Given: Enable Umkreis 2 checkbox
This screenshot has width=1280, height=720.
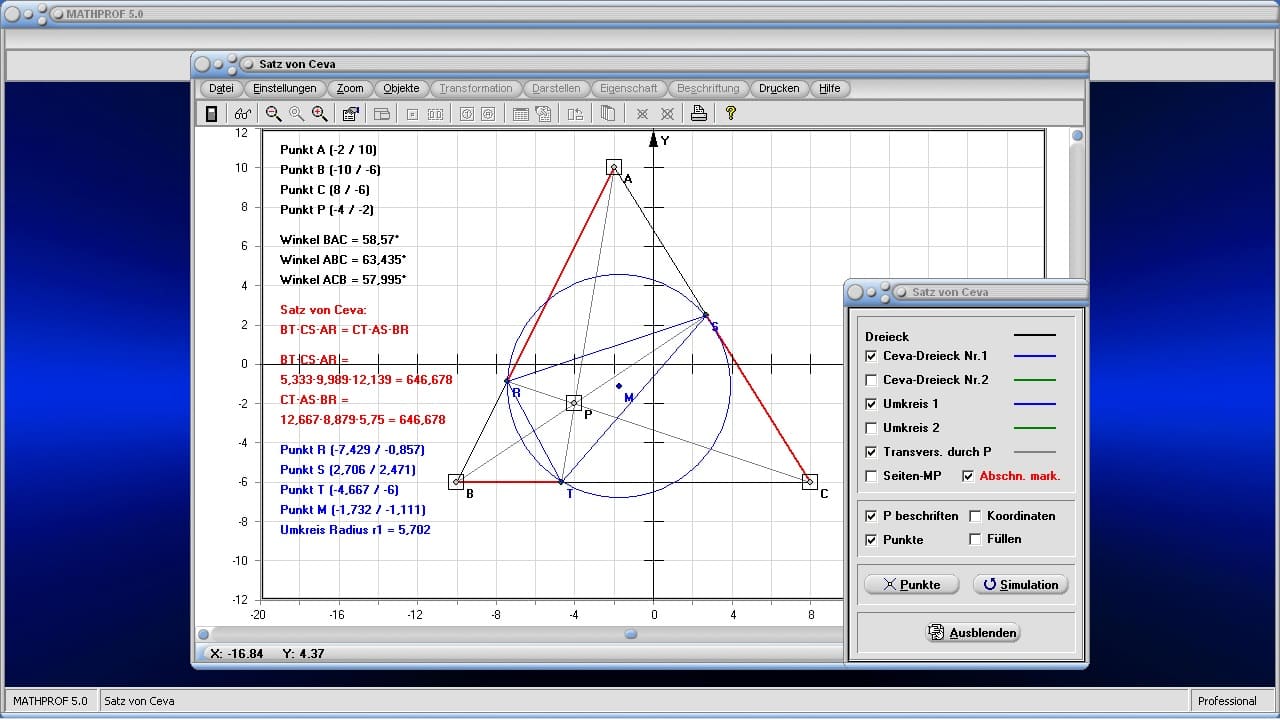Looking at the screenshot, I should coord(871,428).
